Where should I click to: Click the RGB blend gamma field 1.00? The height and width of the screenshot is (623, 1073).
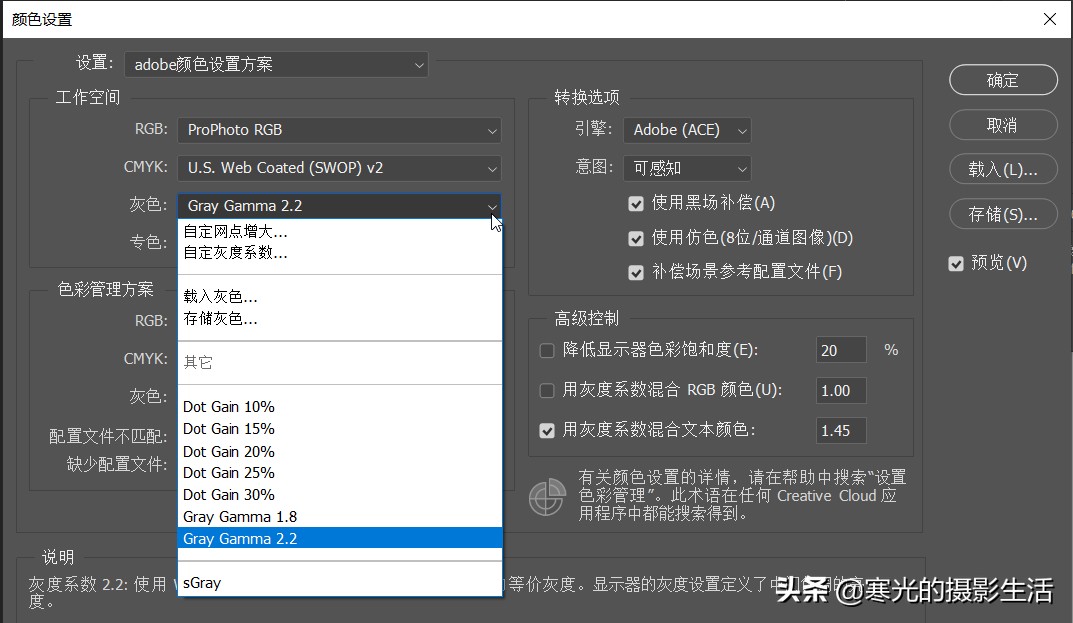(x=841, y=390)
